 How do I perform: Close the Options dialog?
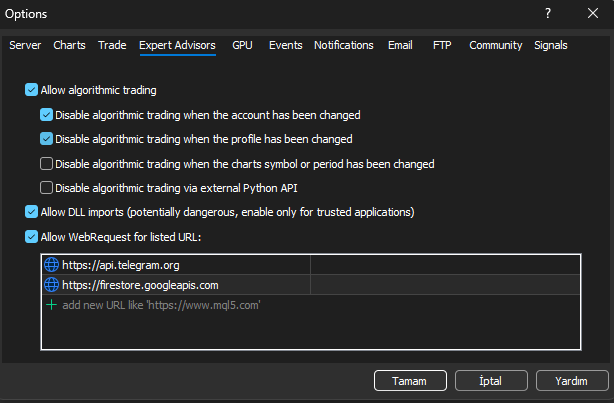pos(593,13)
